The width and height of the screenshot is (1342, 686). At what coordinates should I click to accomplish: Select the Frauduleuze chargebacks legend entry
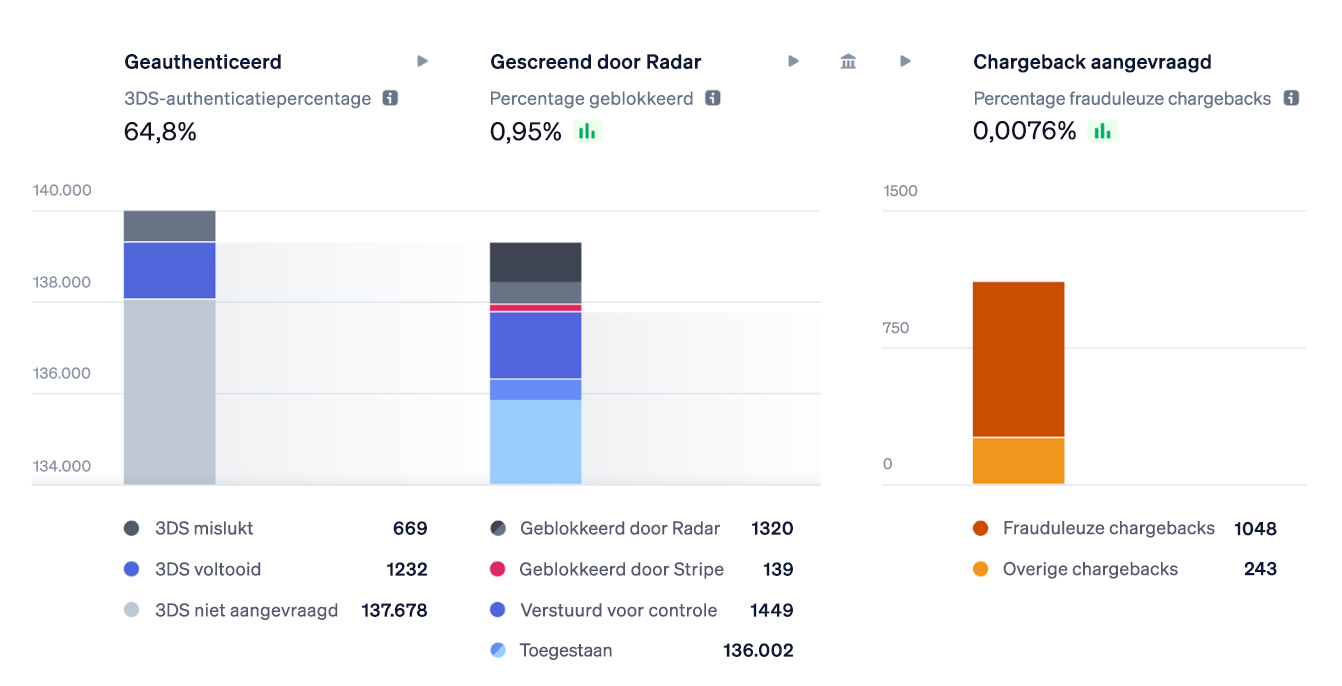pos(1108,528)
